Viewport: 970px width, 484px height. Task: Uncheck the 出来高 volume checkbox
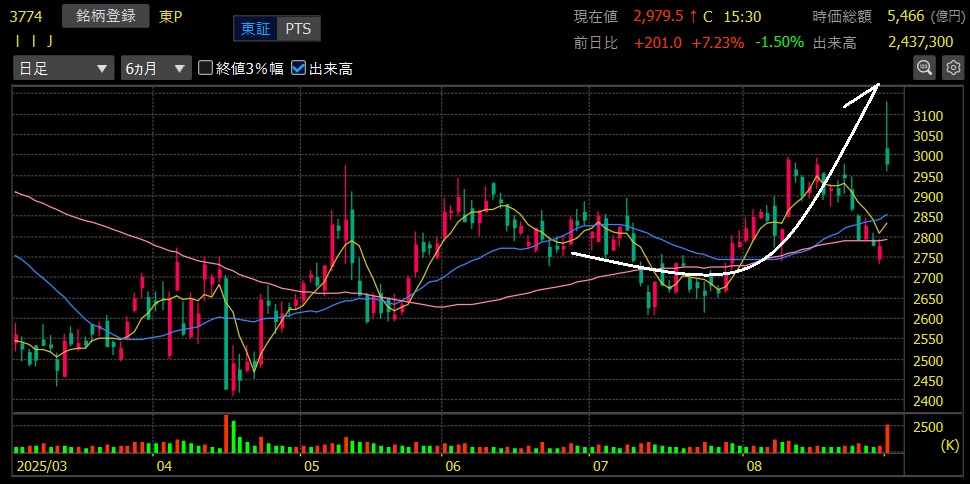(x=299, y=68)
